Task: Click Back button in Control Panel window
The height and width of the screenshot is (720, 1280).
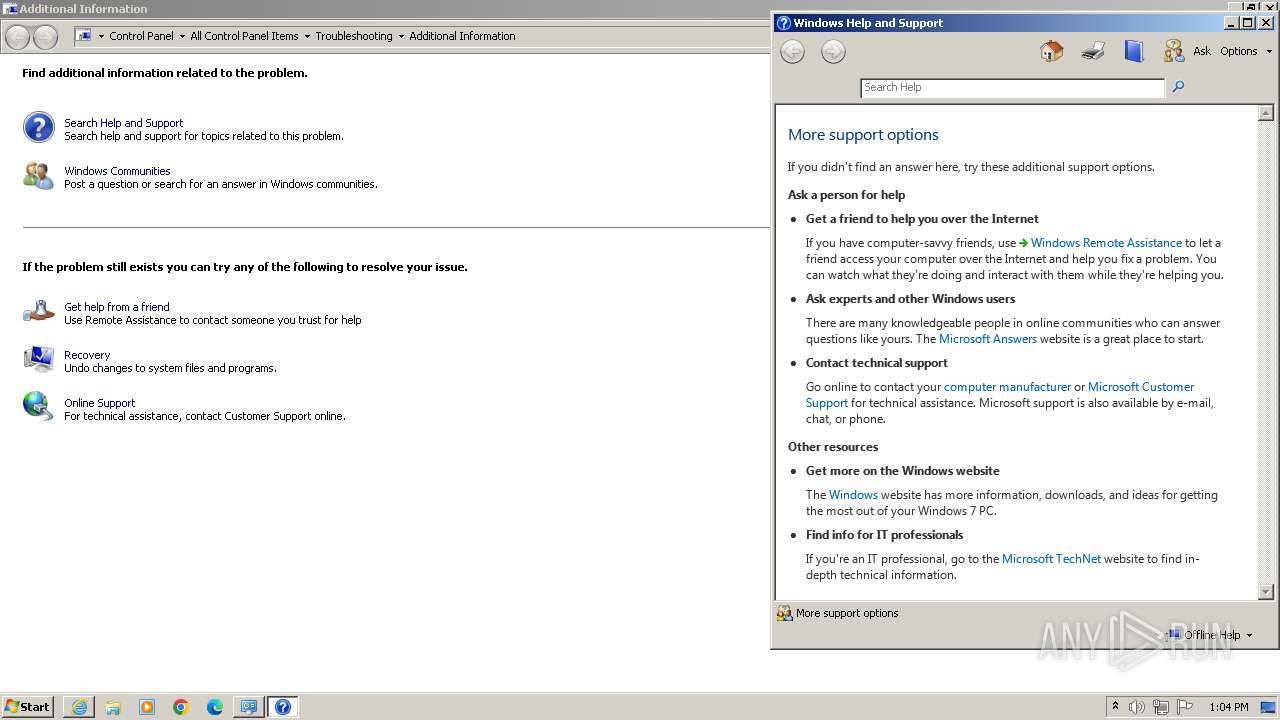Action: (x=18, y=37)
